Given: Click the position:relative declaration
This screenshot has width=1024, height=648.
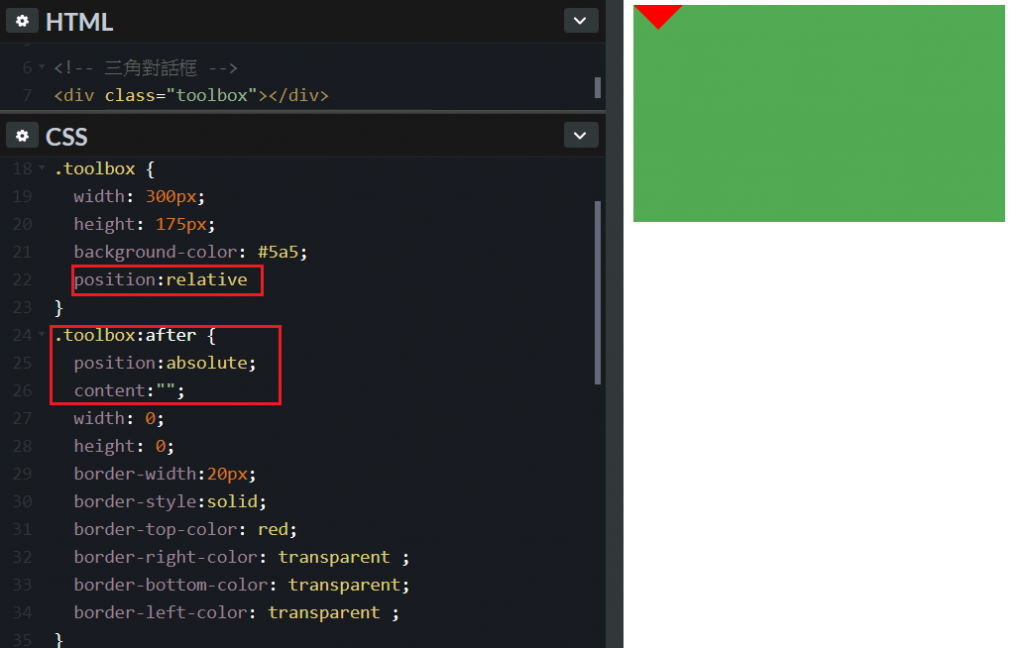Looking at the screenshot, I should 161,280.
